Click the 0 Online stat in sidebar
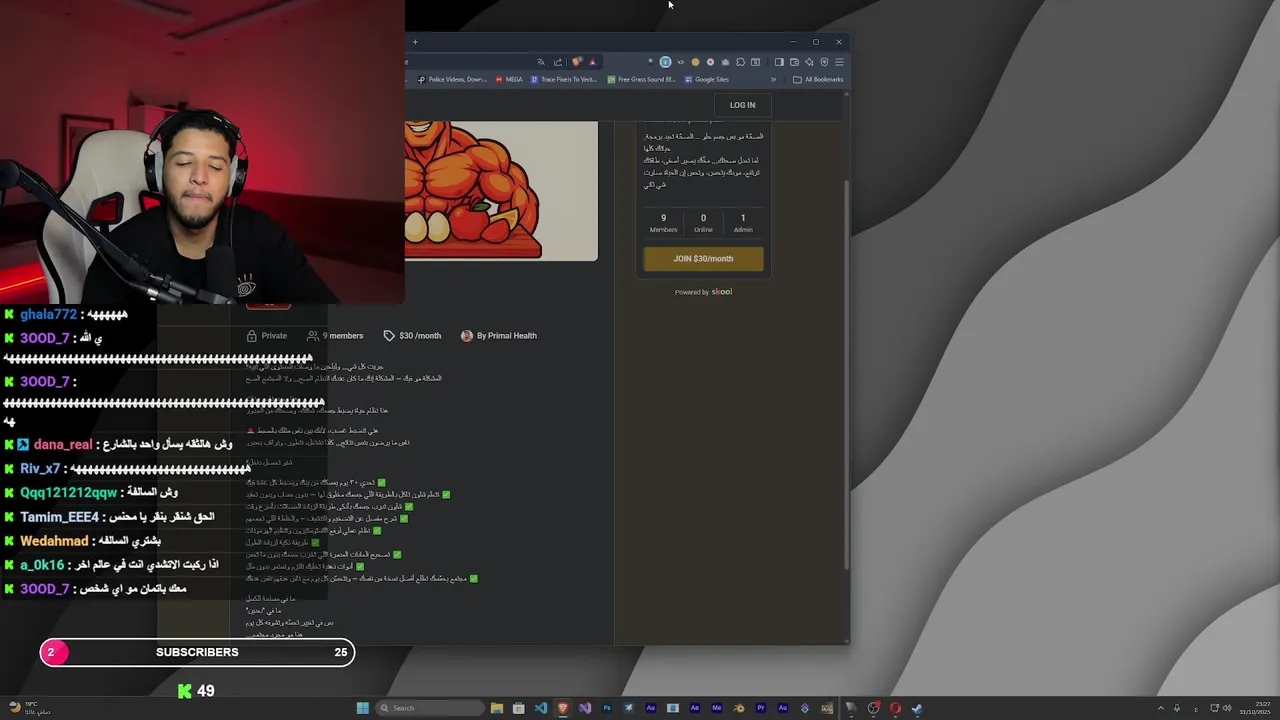Screen dimensions: 1280x720 pyautogui.click(x=703, y=223)
